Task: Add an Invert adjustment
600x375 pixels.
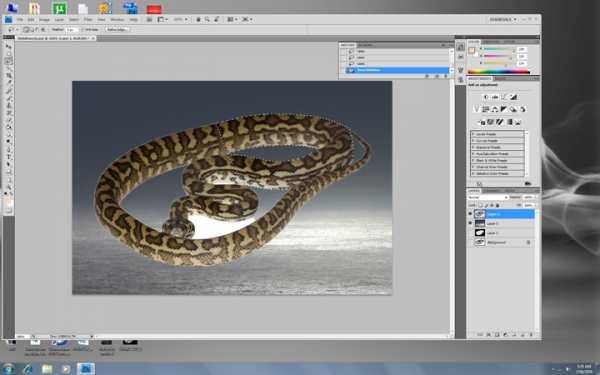Action: (481, 122)
